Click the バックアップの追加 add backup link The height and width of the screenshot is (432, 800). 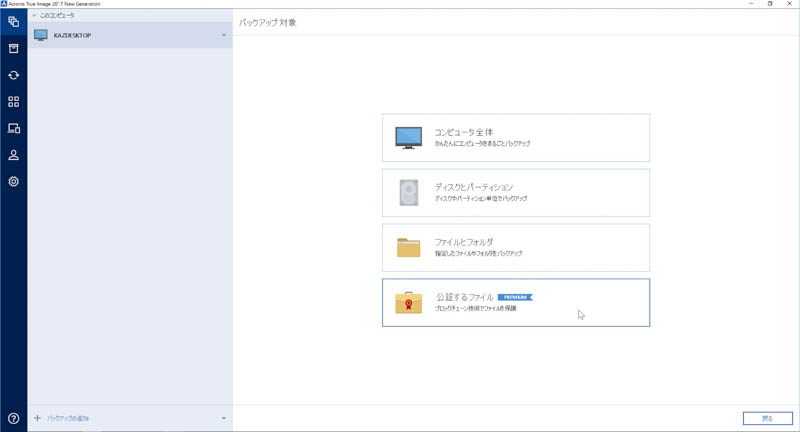click(x=68, y=418)
